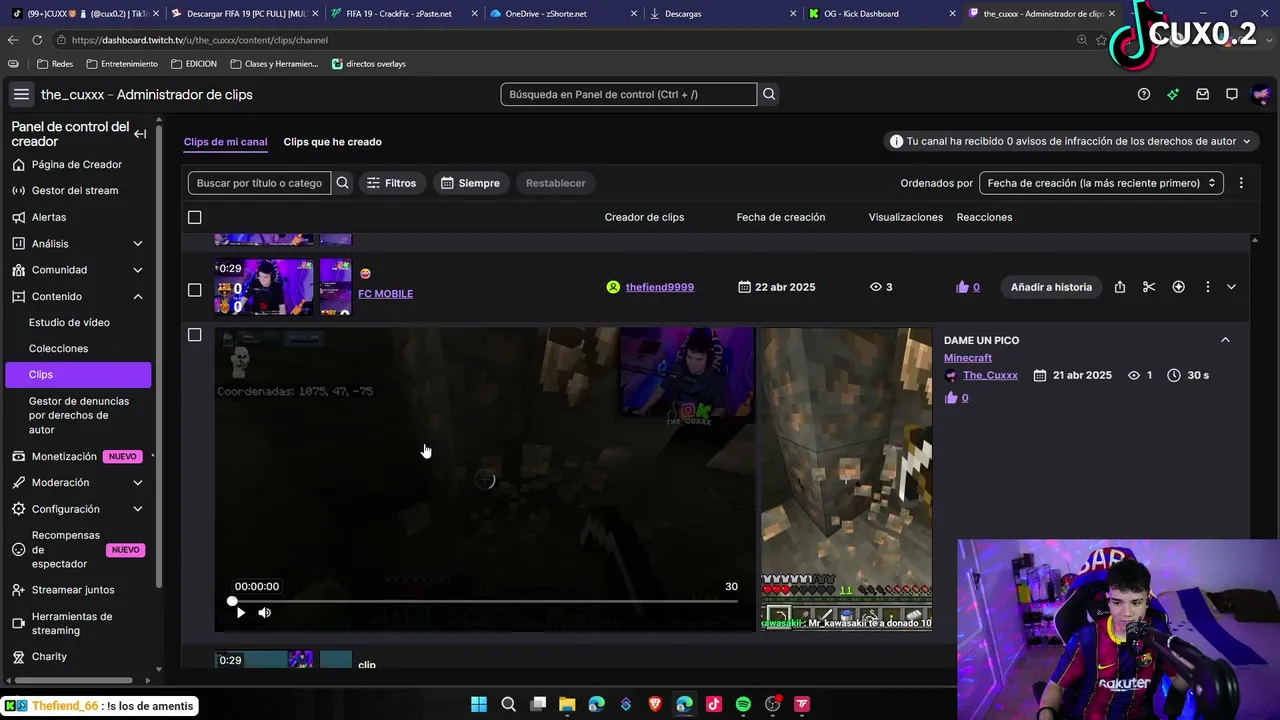Open the EDICION bookmarks folder

pos(194,64)
